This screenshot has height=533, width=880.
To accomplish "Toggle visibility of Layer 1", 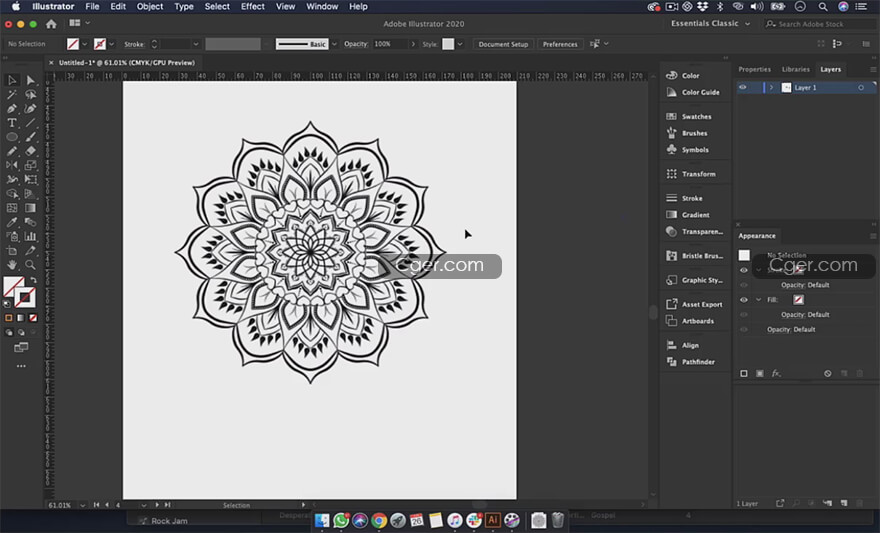I will [743, 88].
